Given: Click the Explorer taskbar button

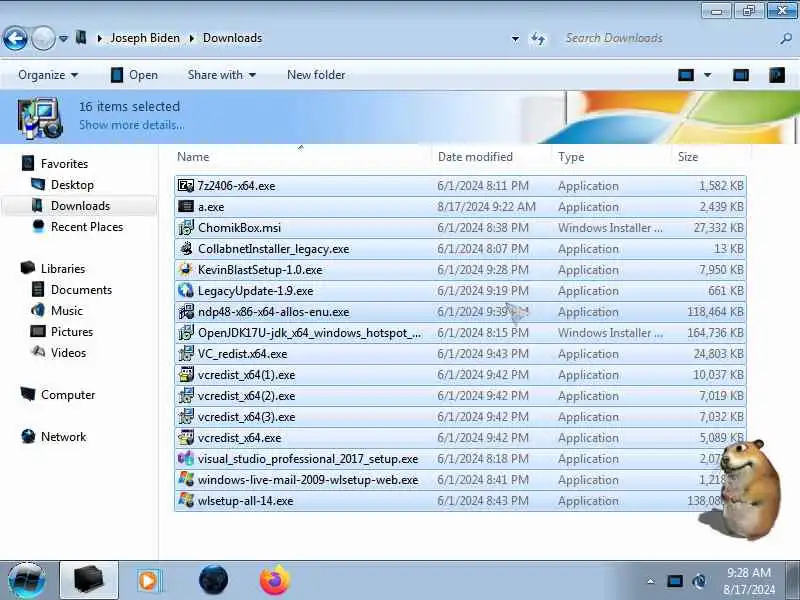Looking at the screenshot, I should point(89,580).
